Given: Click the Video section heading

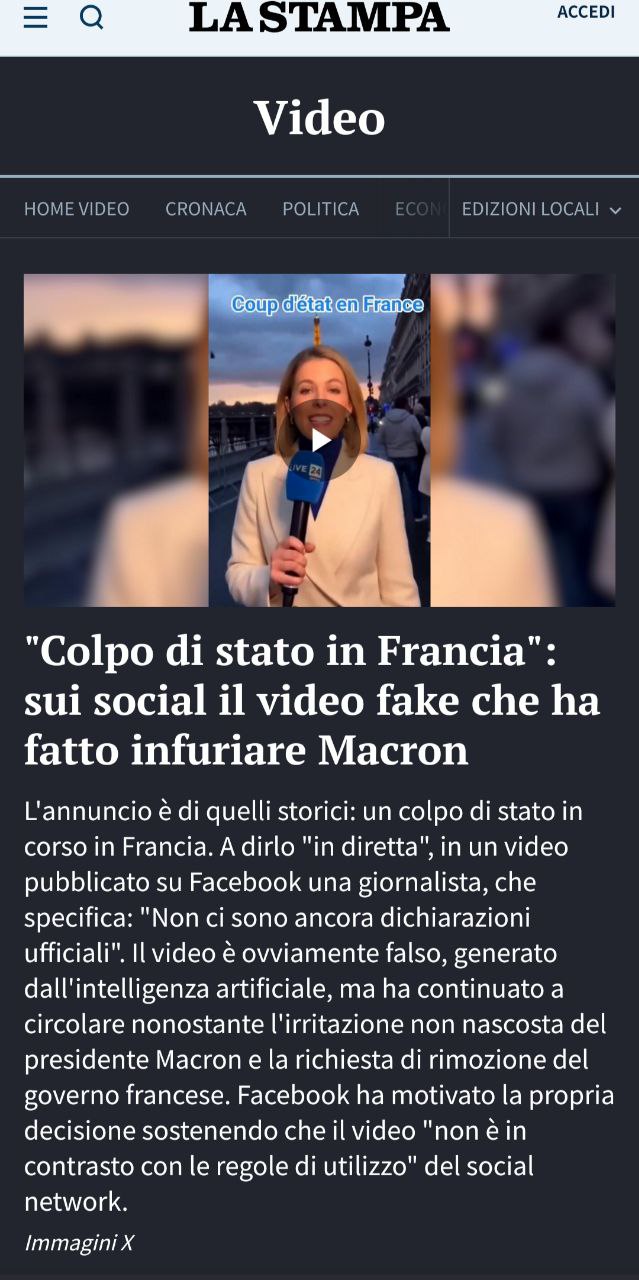Looking at the screenshot, I should (x=319, y=117).
